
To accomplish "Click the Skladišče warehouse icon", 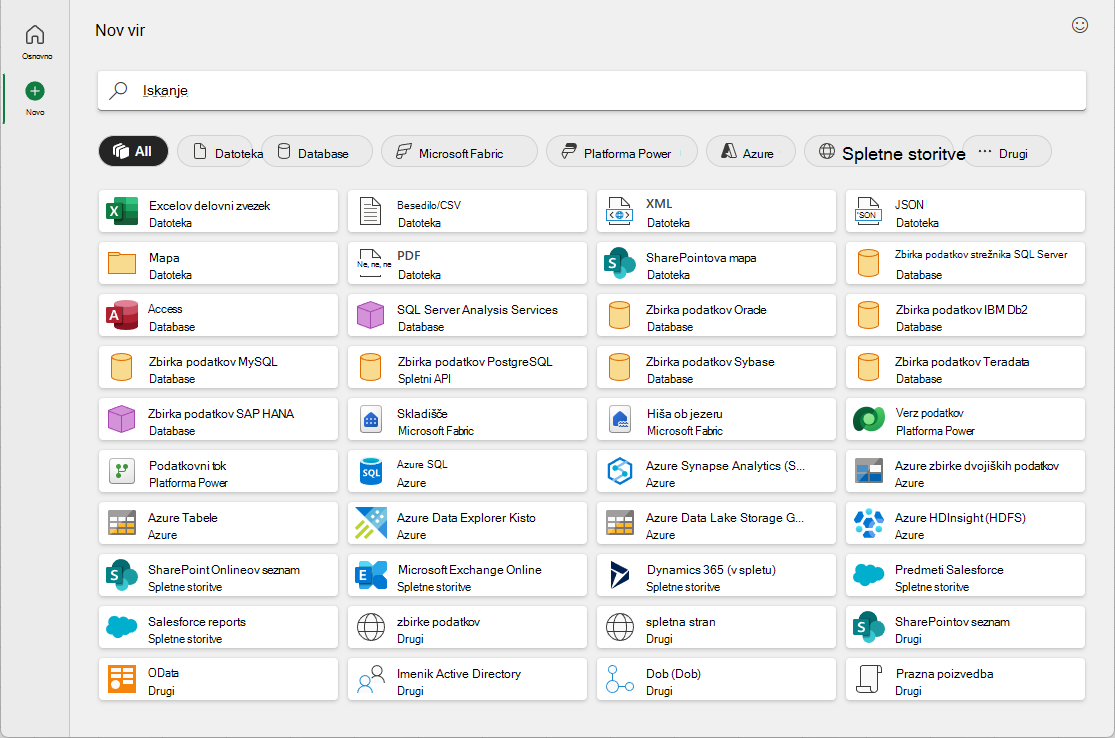I will pos(370,419).
